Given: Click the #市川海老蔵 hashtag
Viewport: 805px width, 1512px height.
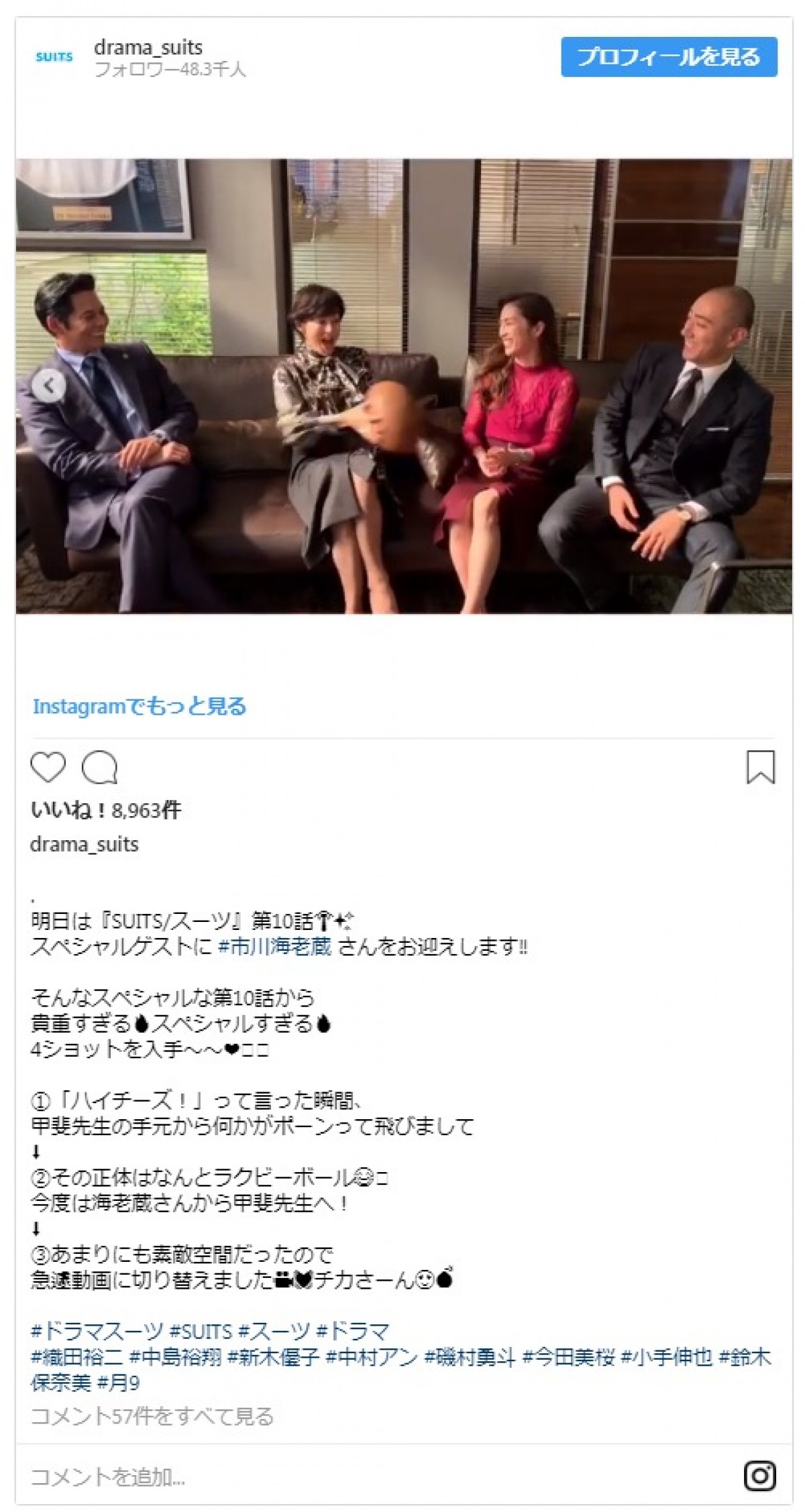Looking at the screenshot, I should [x=275, y=947].
